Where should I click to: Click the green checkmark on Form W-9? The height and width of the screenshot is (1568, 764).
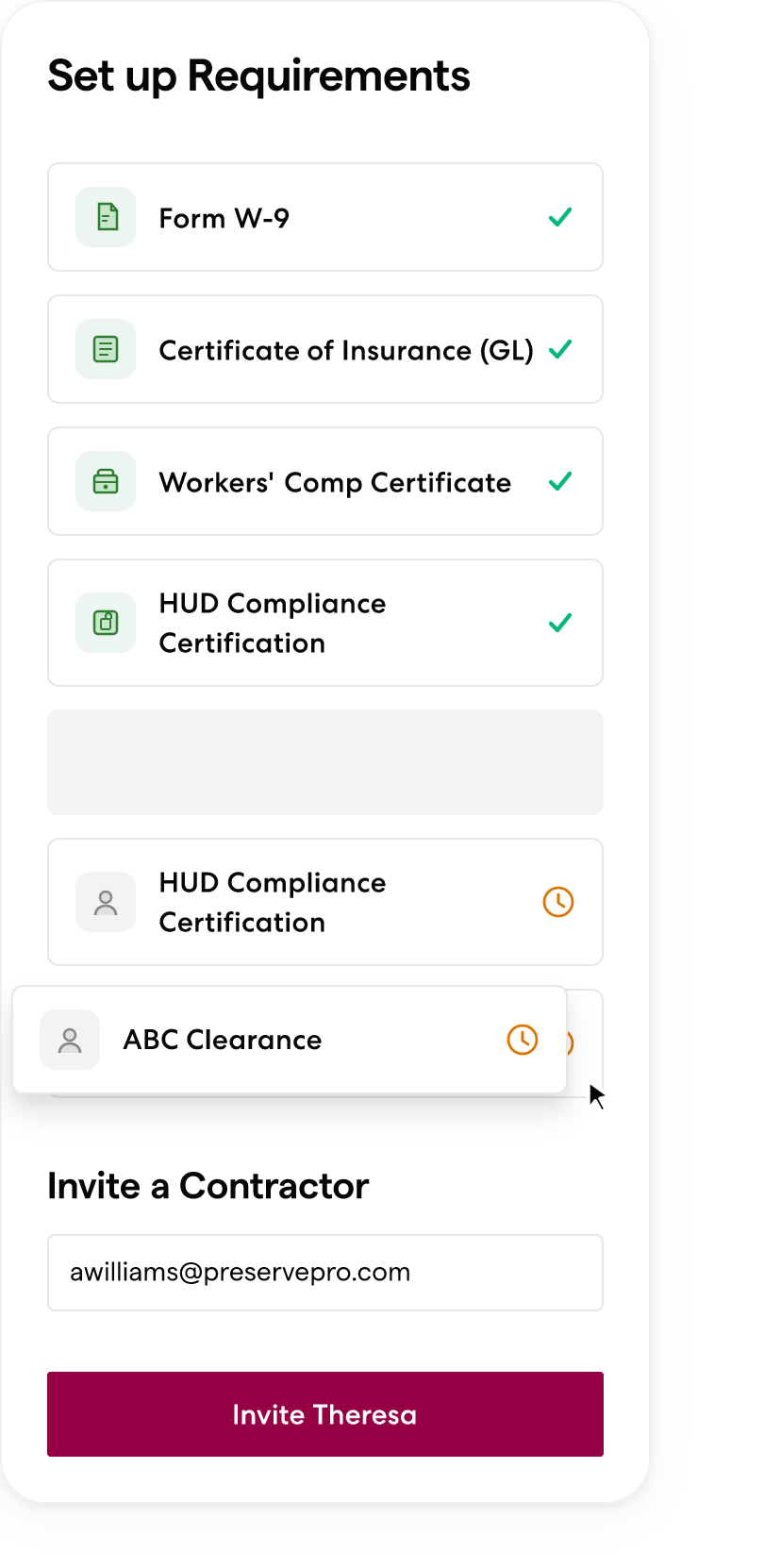pyautogui.click(x=560, y=217)
